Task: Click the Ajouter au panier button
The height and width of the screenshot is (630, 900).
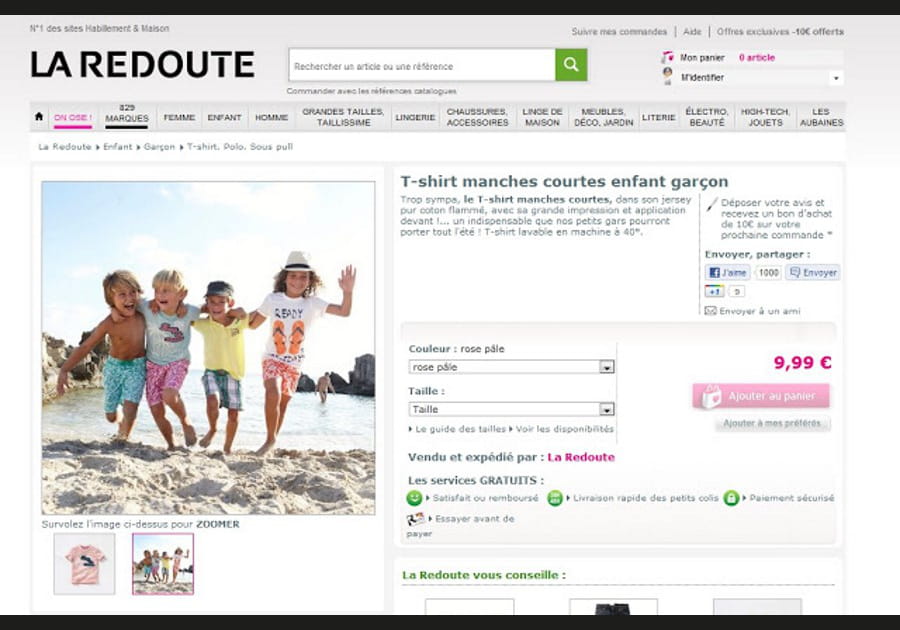Action: tap(760, 396)
